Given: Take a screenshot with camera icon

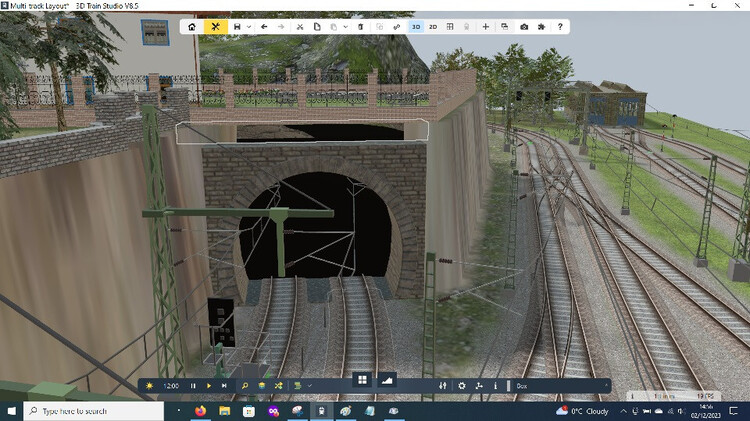Looking at the screenshot, I should (524, 27).
